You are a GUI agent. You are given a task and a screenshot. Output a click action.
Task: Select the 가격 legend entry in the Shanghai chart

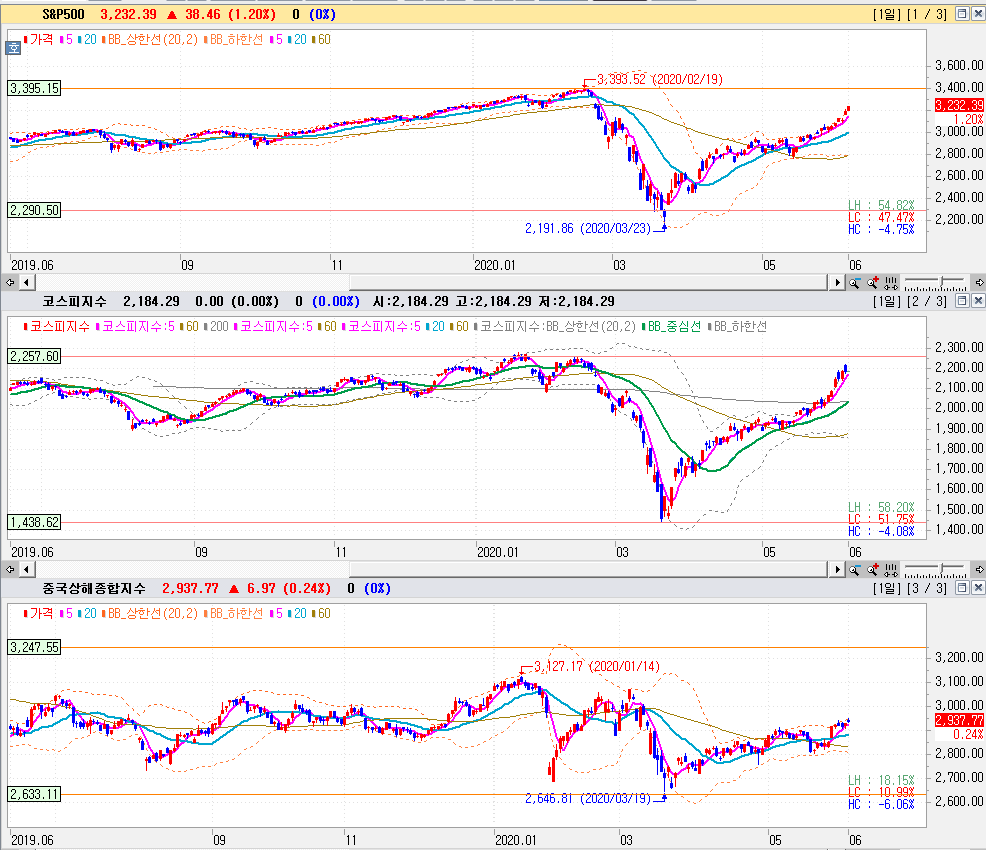click(x=39, y=614)
